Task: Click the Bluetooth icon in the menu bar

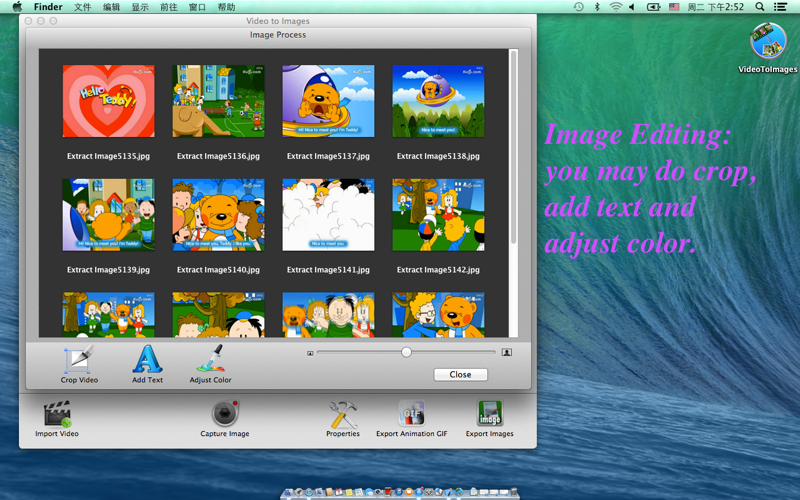Action: [x=597, y=7]
